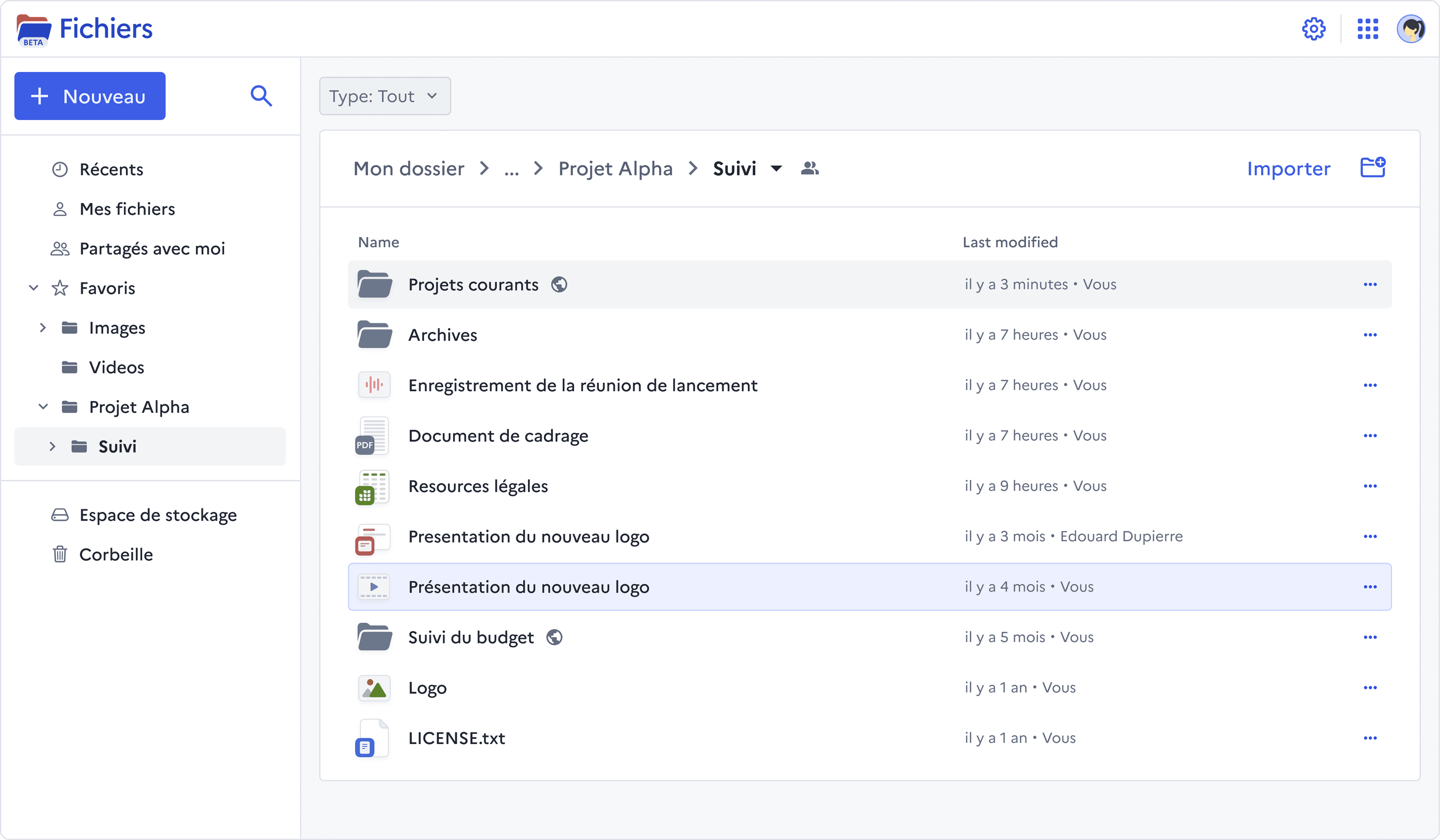Image resolution: width=1440 pixels, height=840 pixels.
Task: Click the search magnifier icon
Action: pos(261,96)
